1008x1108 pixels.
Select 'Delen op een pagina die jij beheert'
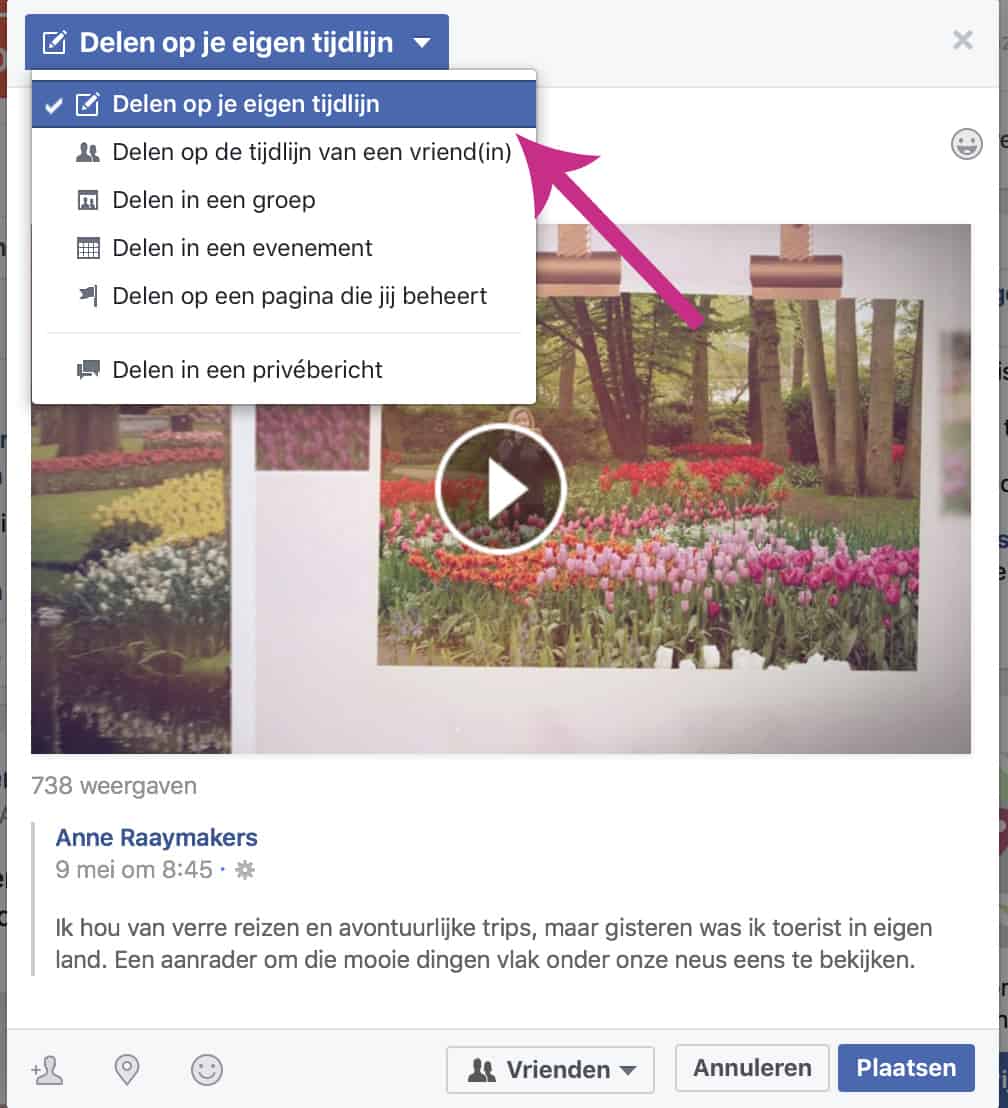284,296
